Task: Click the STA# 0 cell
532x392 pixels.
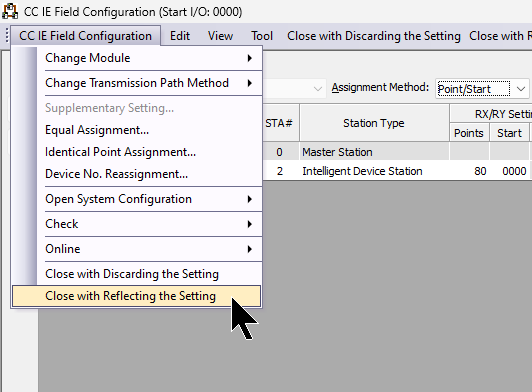Action: [x=280, y=152]
